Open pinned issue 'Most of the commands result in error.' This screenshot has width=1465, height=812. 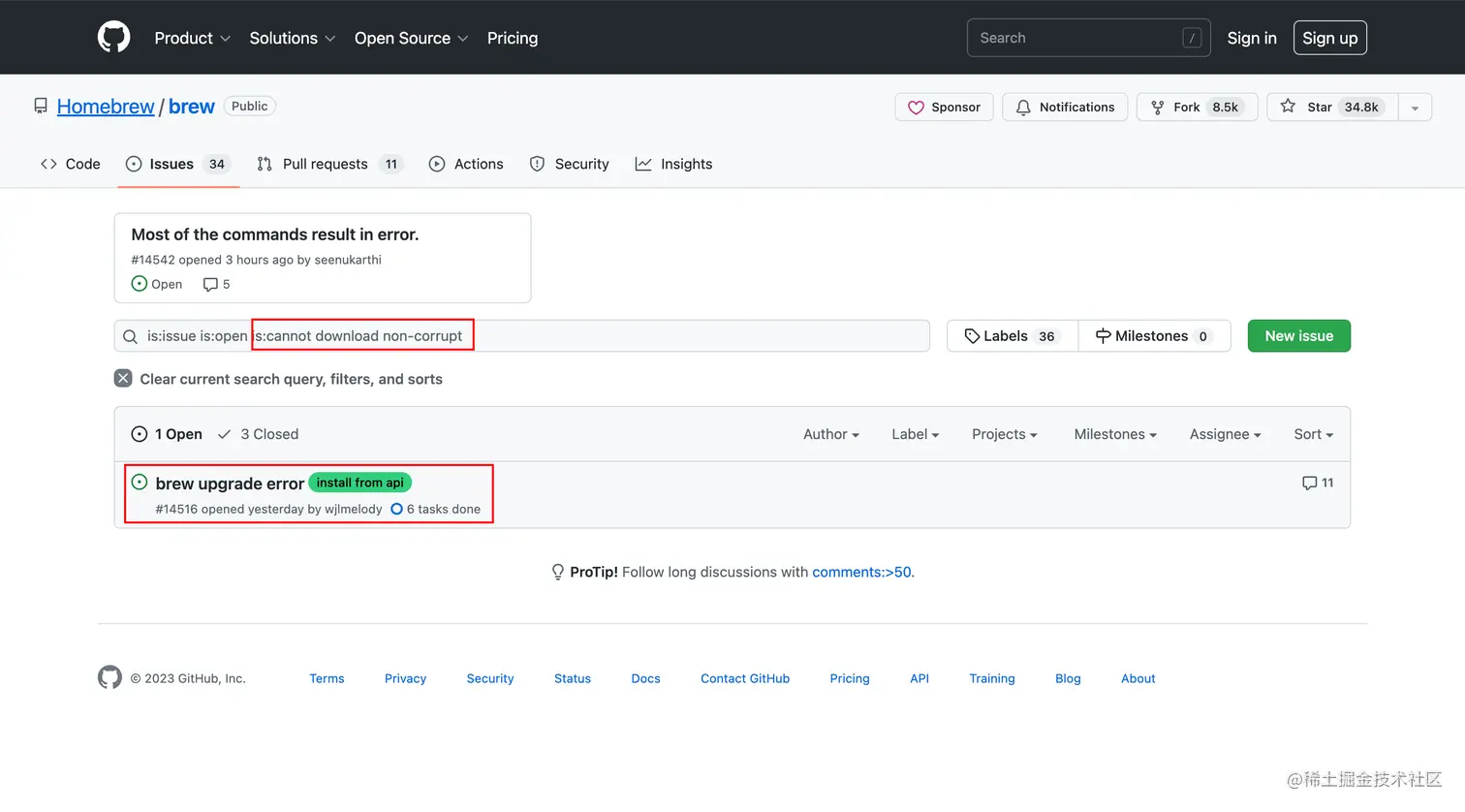[275, 234]
